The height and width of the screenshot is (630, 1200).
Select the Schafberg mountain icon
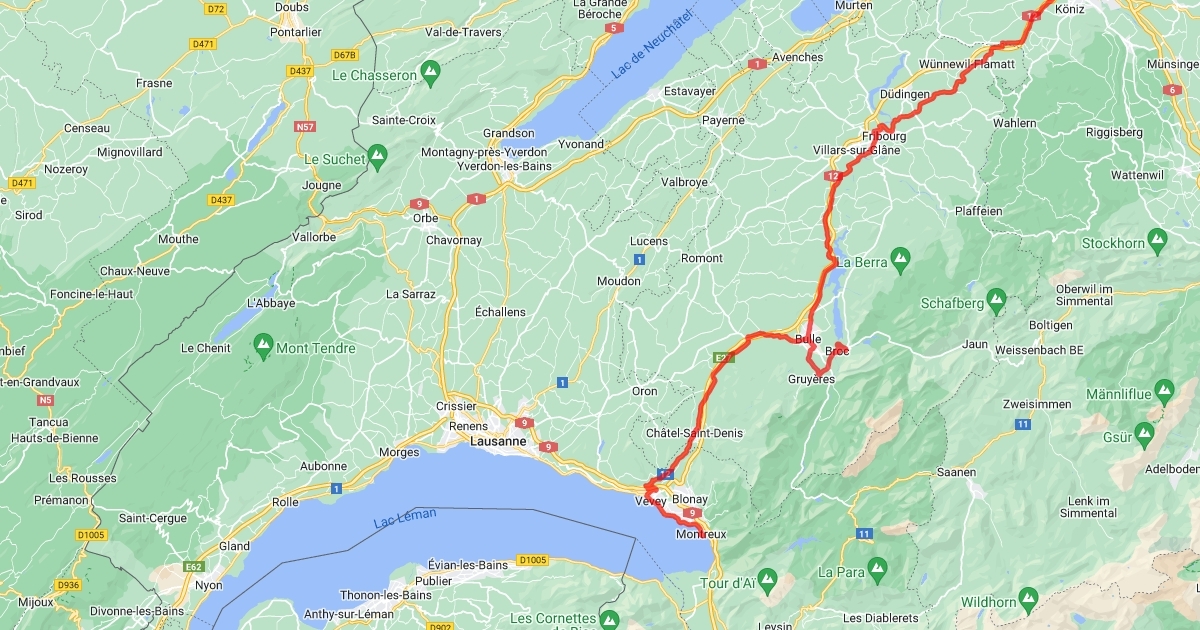pos(996,298)
